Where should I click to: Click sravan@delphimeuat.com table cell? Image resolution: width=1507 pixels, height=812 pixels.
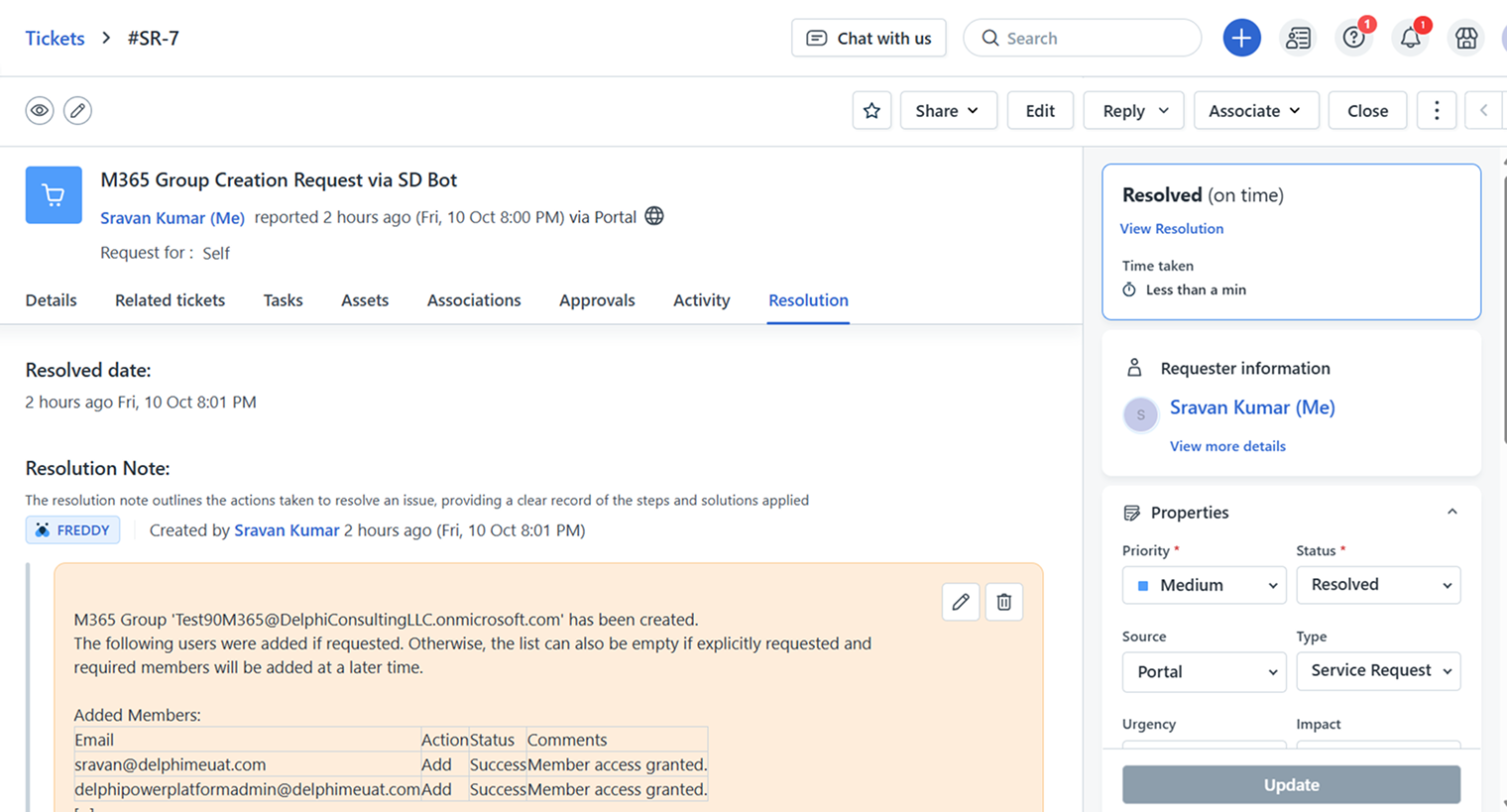click(x=247, y=764)
